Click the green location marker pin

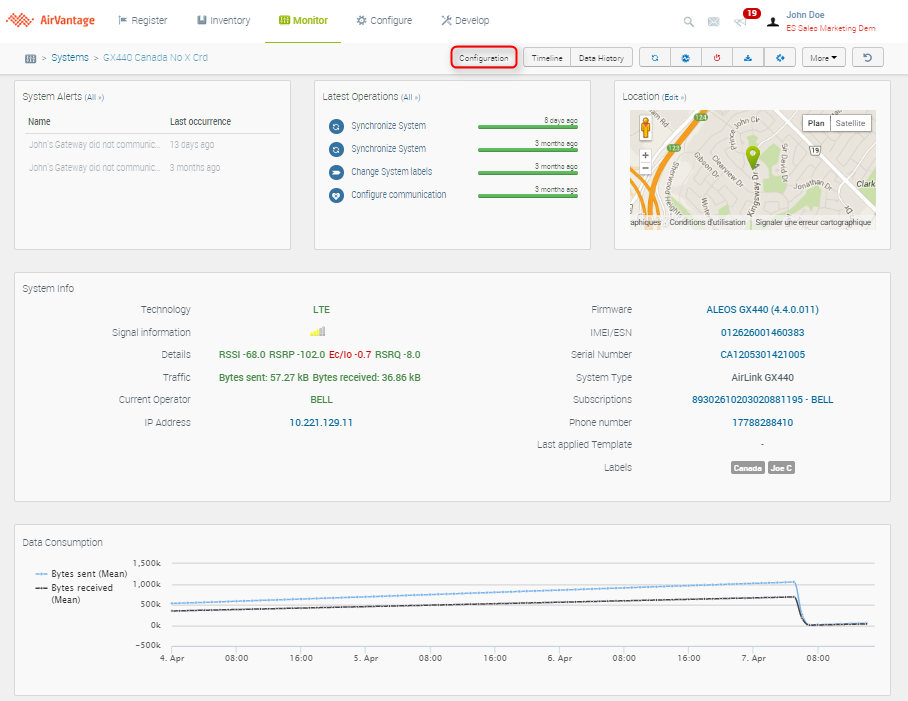(x=752, y=157)
